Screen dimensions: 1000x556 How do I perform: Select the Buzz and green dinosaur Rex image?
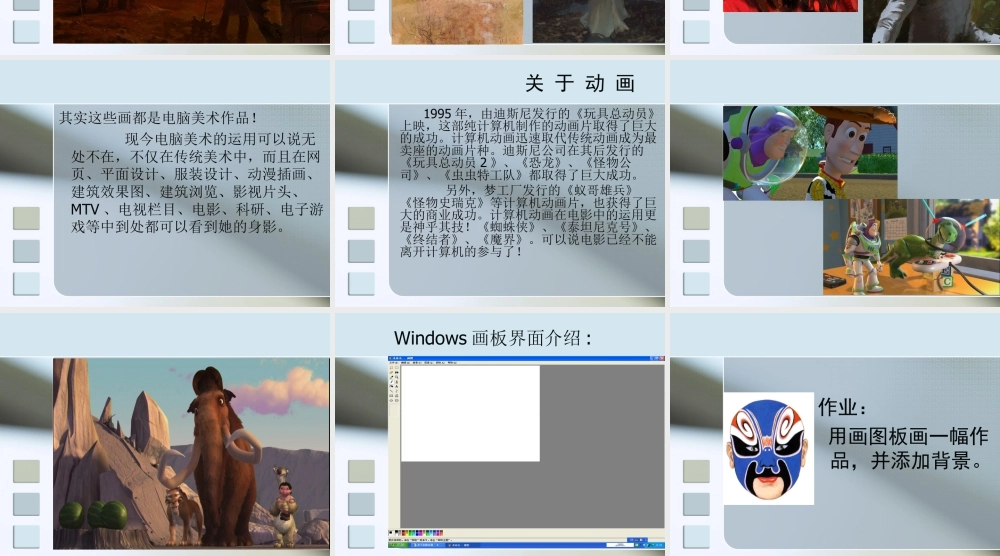pos(911,247)
